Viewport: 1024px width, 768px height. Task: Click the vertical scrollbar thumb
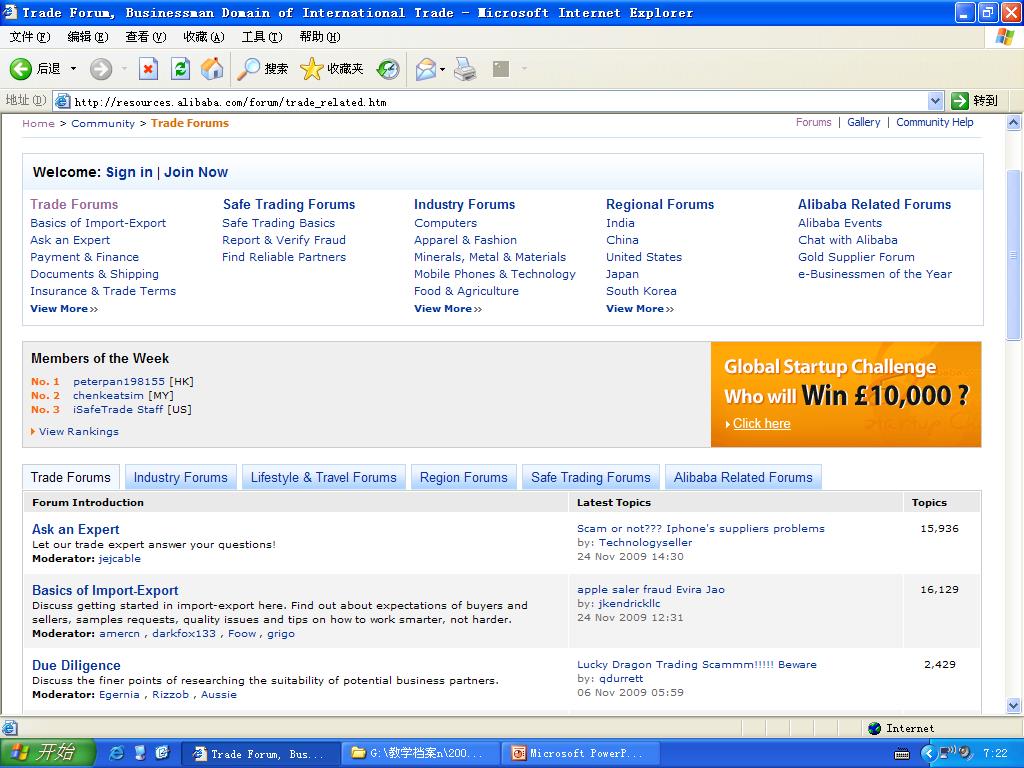1014,255
